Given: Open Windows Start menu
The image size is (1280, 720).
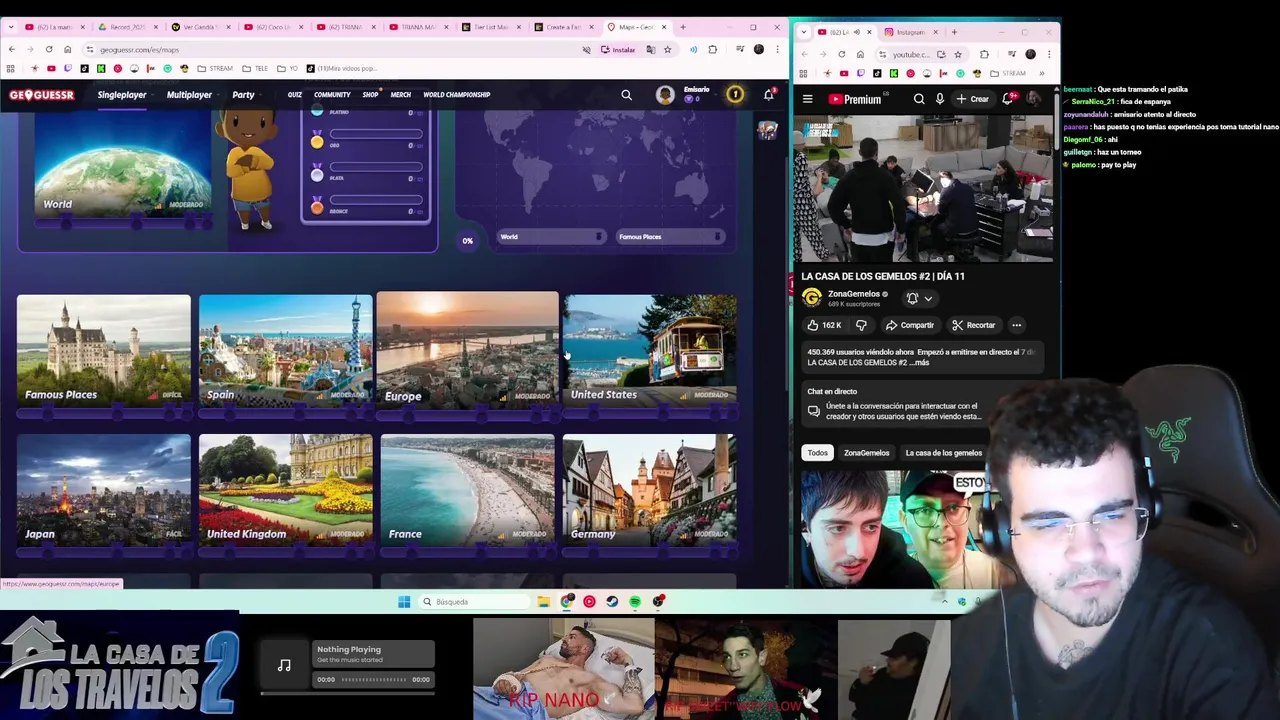Looking at the screenshot, I should (404, 602).
